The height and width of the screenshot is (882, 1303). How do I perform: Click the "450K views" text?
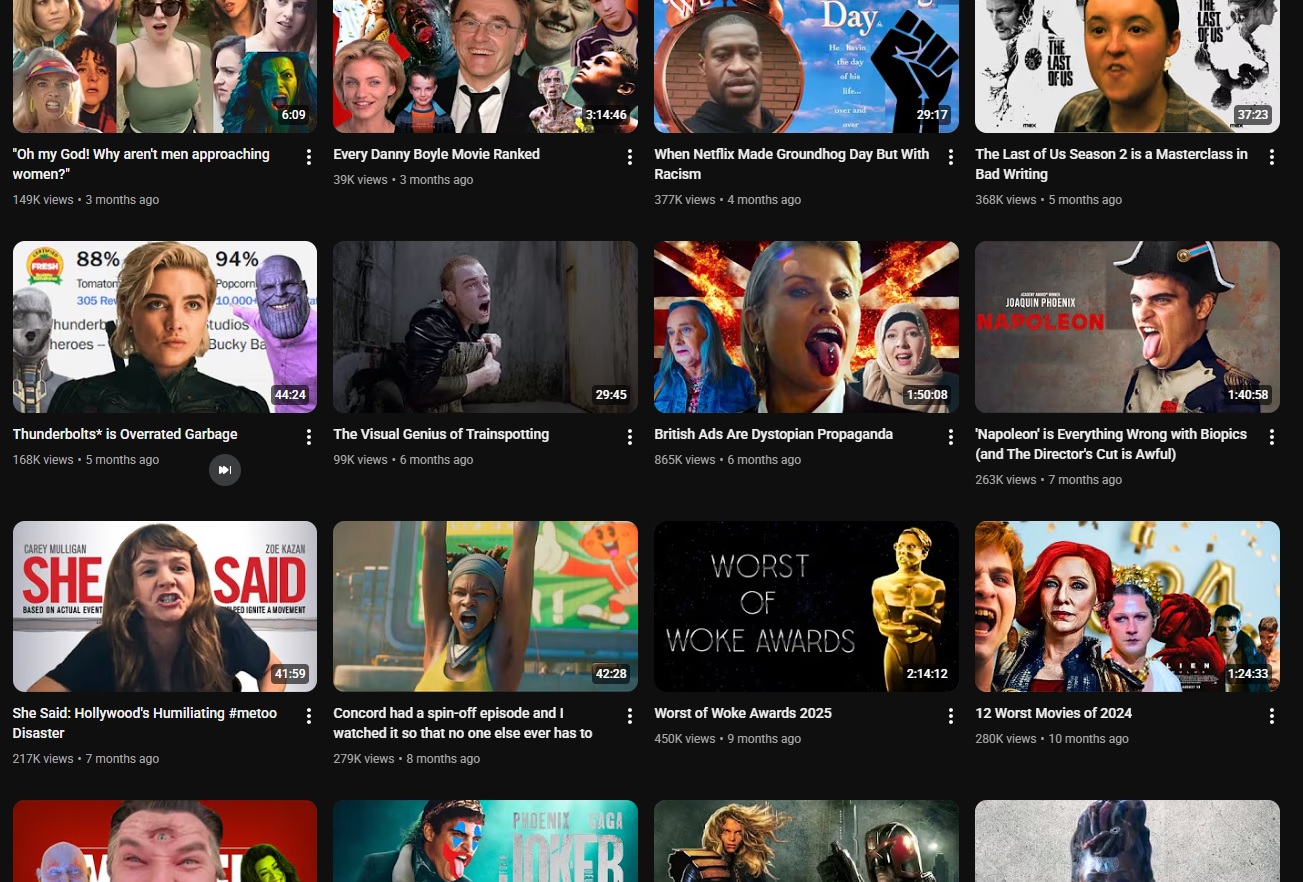click(685, 739)
